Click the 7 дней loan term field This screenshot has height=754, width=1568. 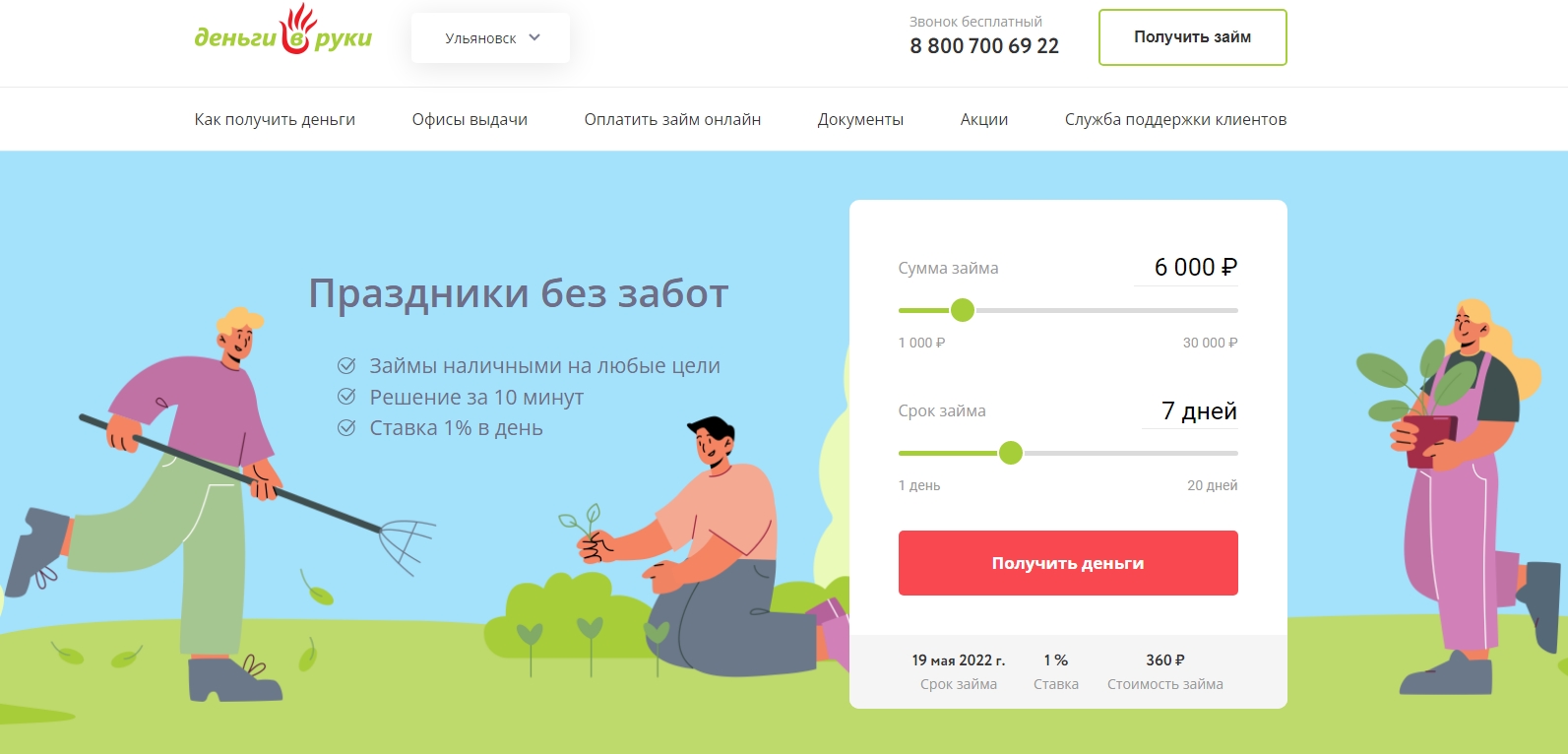click(1189, 411)
